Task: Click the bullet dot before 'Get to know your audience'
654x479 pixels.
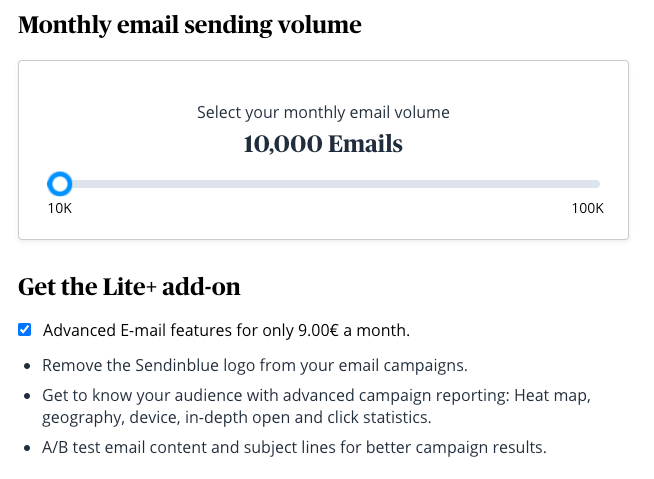Action: [x=27, y=397]
